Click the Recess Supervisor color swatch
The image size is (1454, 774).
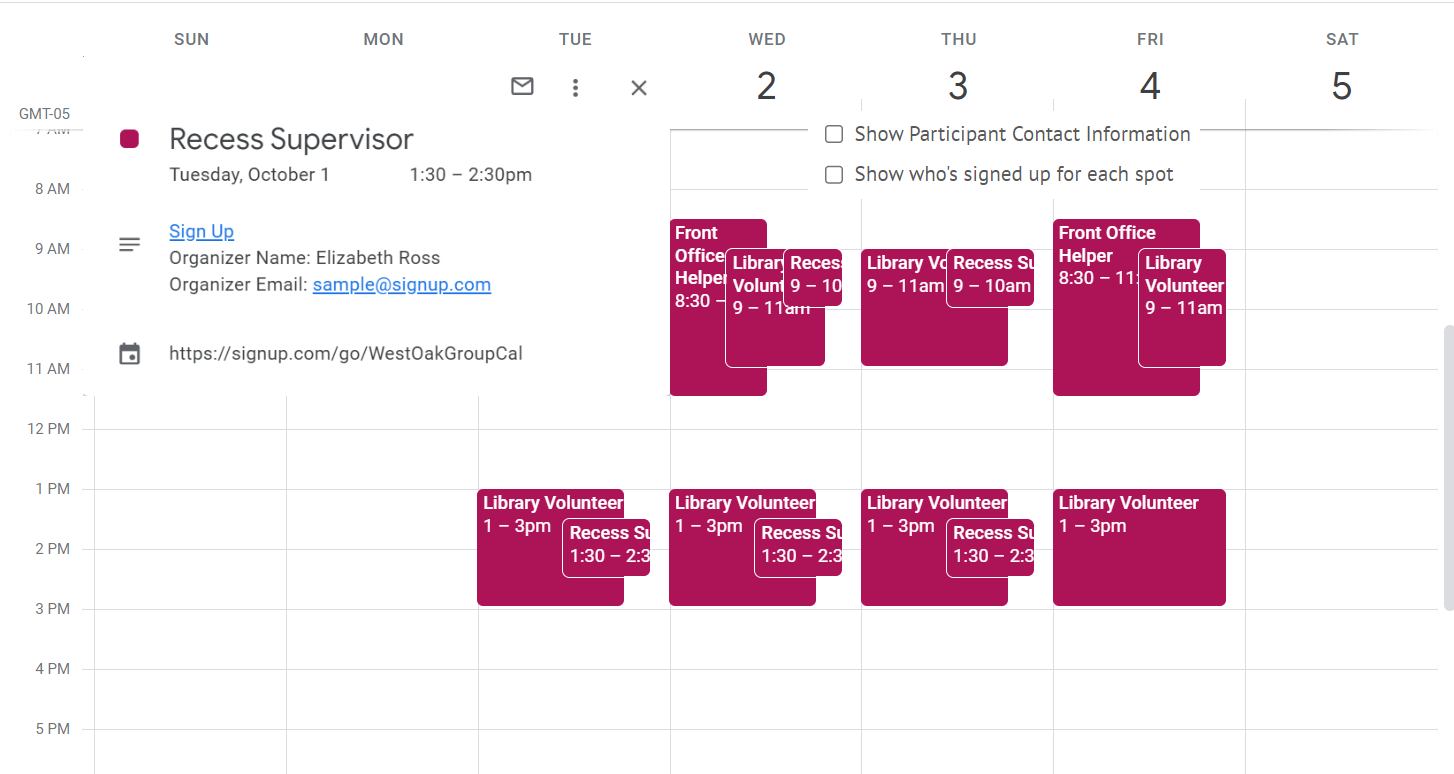pyautogui.click(x=129, y=139)
